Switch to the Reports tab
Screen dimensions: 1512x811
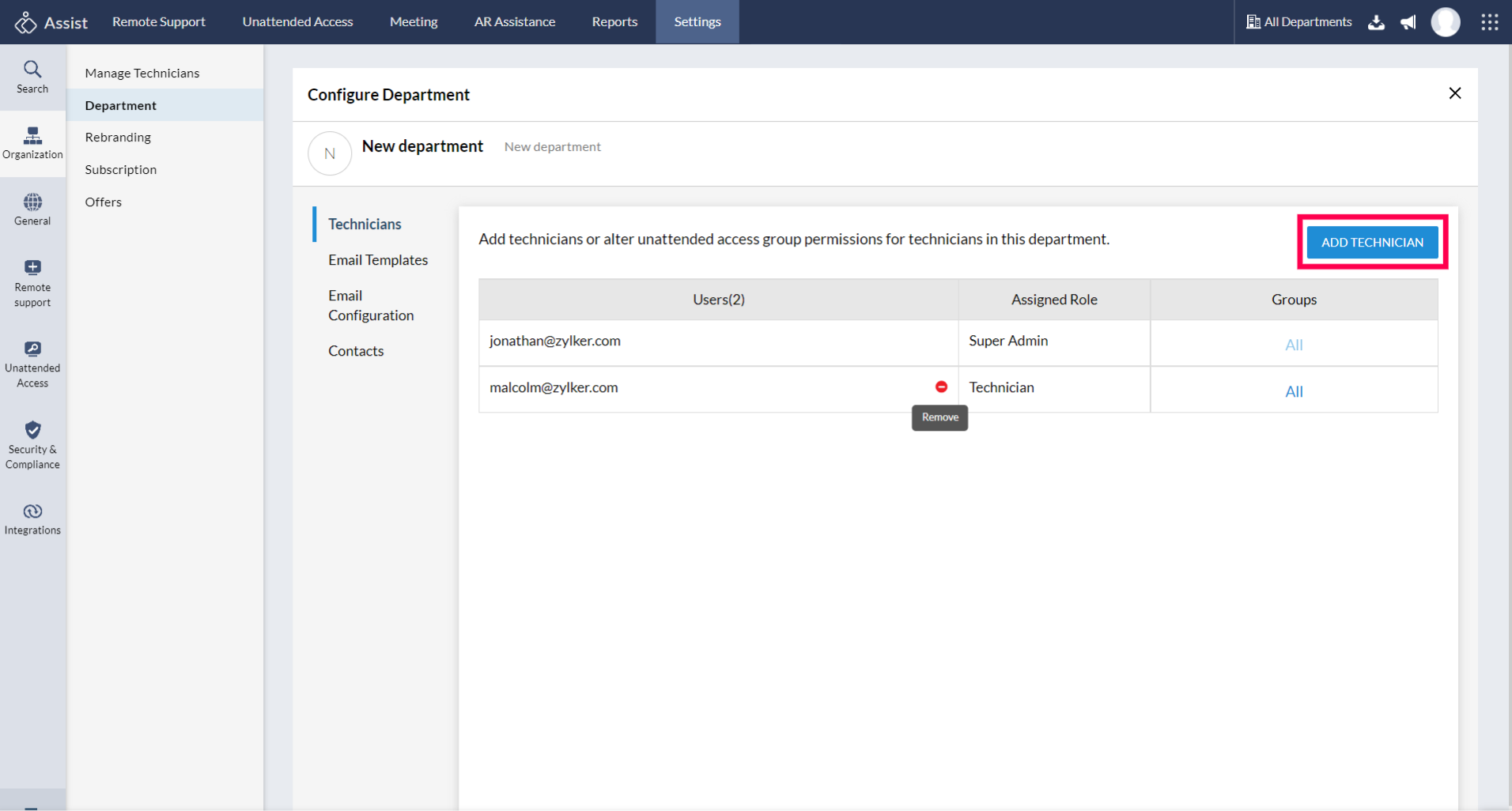click(614, 22)
